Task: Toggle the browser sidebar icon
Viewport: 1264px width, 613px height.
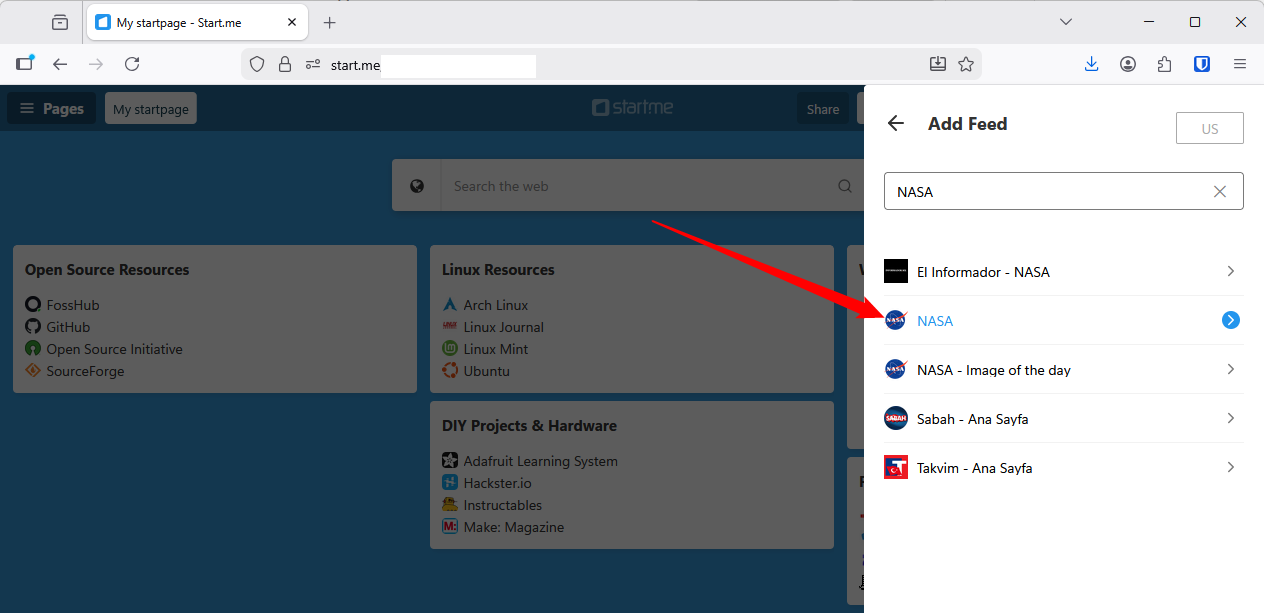Action: pos(25,63)
